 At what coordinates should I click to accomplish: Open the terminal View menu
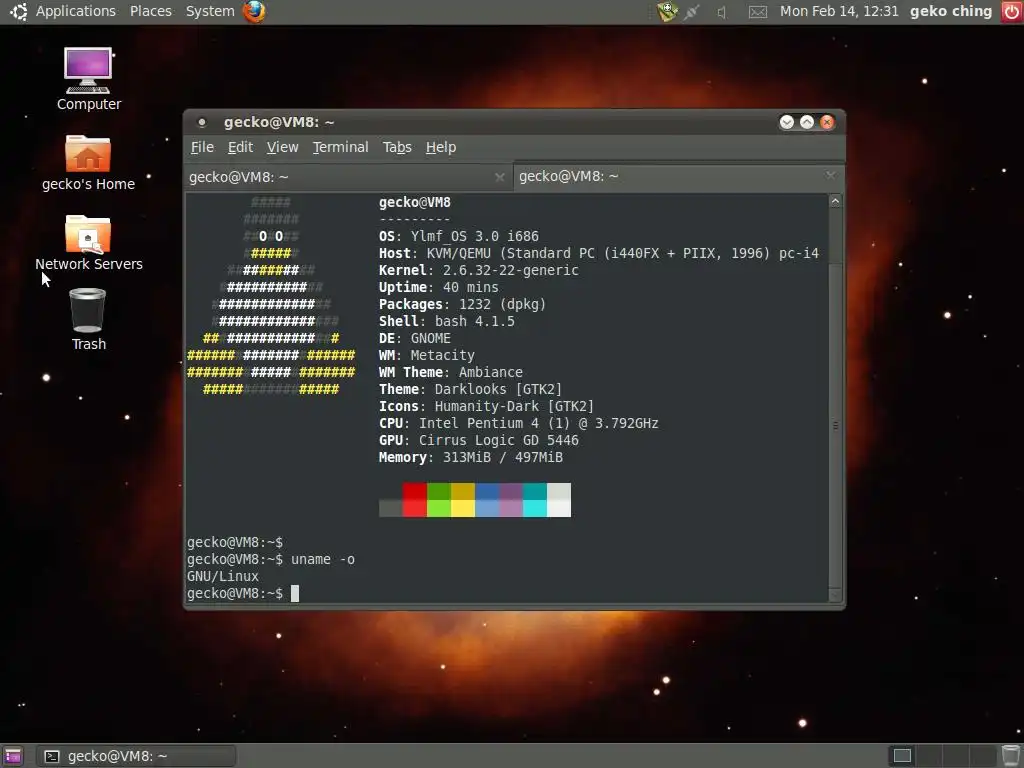282,147
